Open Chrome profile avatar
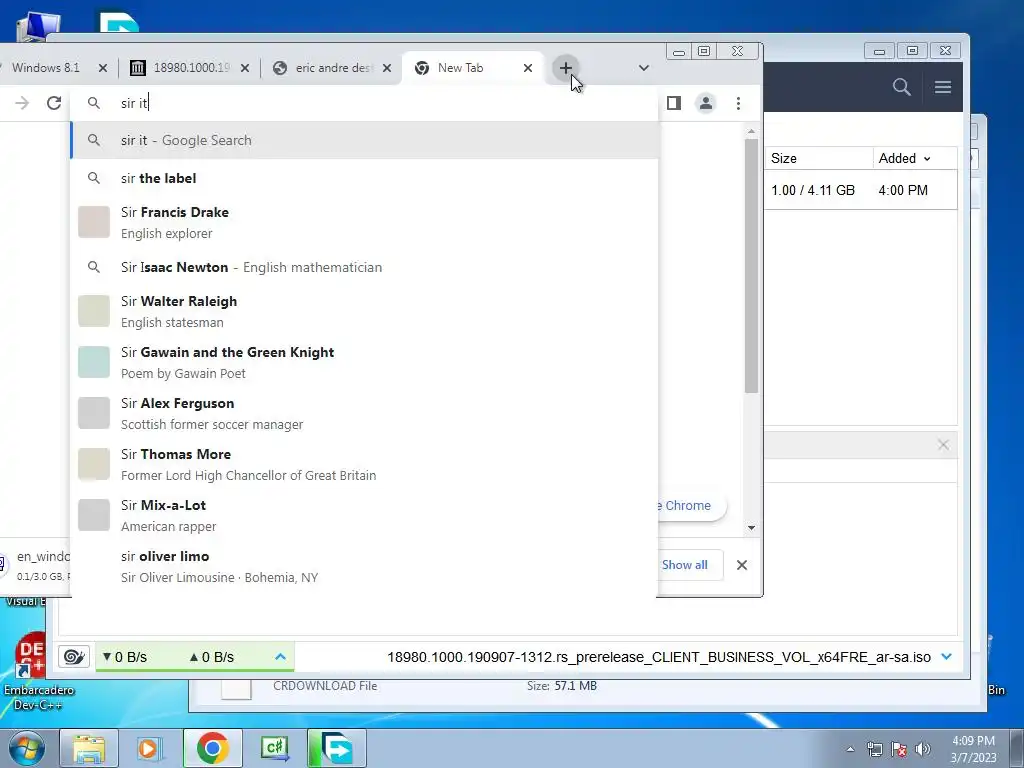1024x768 pixels. tap(706, 103)
